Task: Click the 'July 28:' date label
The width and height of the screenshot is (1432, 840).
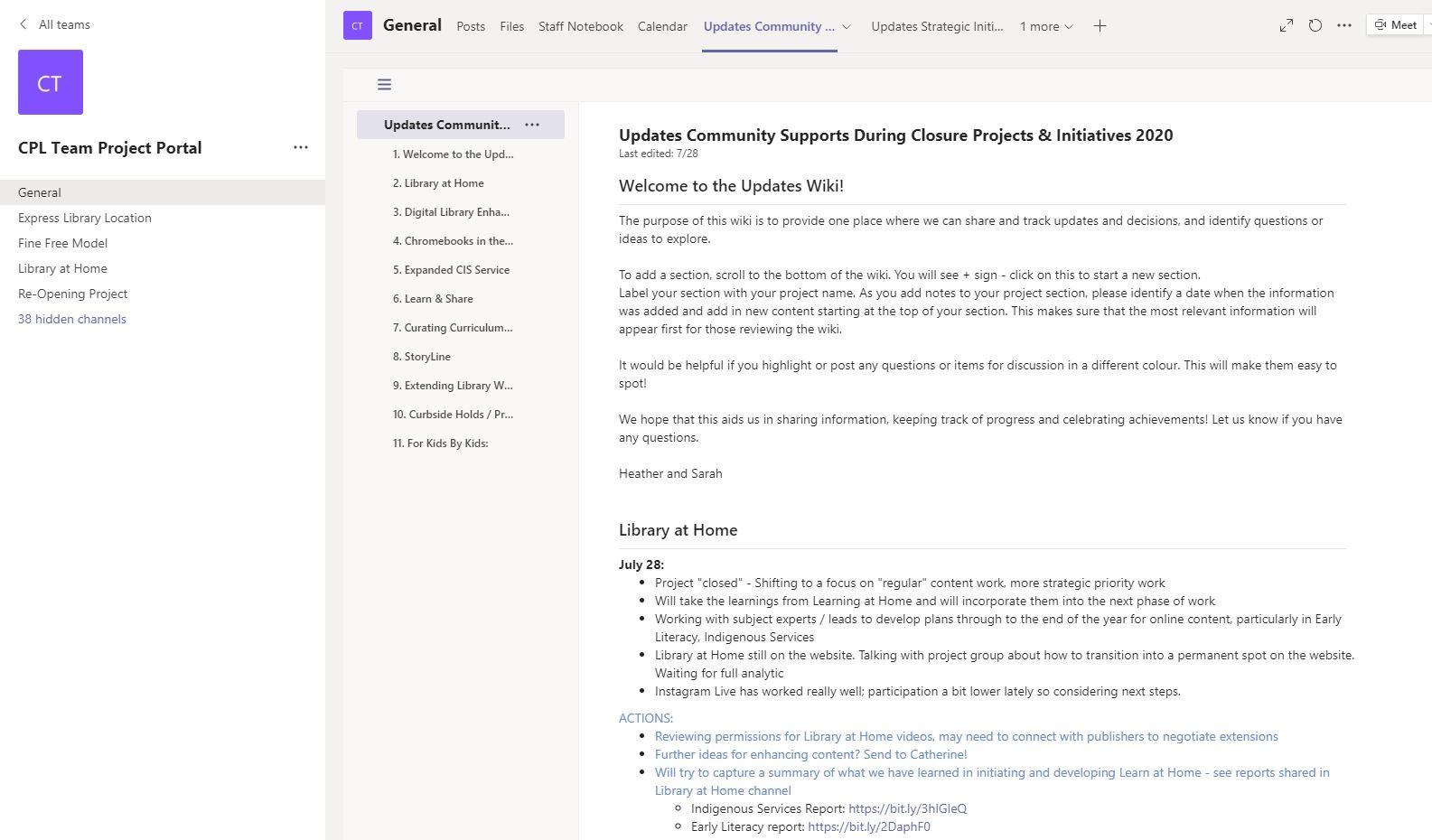Action: (x=641, y=565)
